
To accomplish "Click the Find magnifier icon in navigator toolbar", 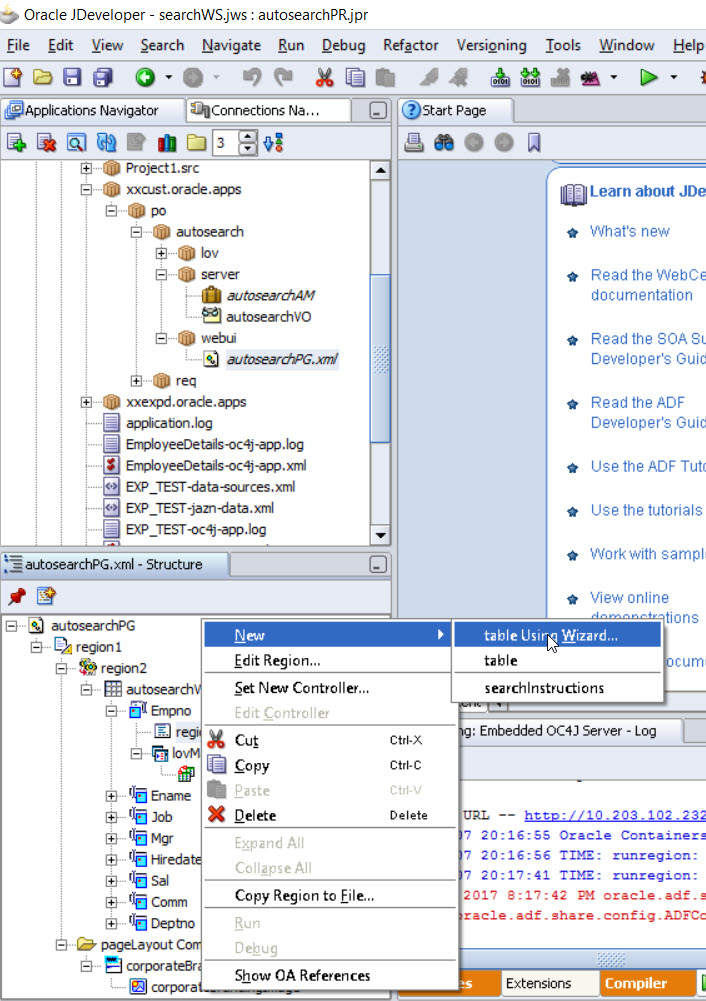I will tap(76, 142).
